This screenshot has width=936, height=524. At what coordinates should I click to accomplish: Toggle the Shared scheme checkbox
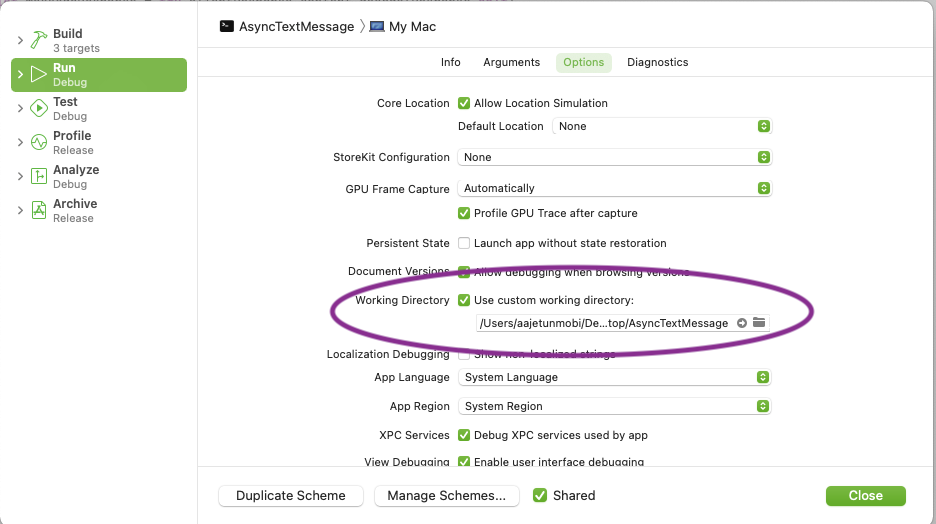[x=540, y=495]
